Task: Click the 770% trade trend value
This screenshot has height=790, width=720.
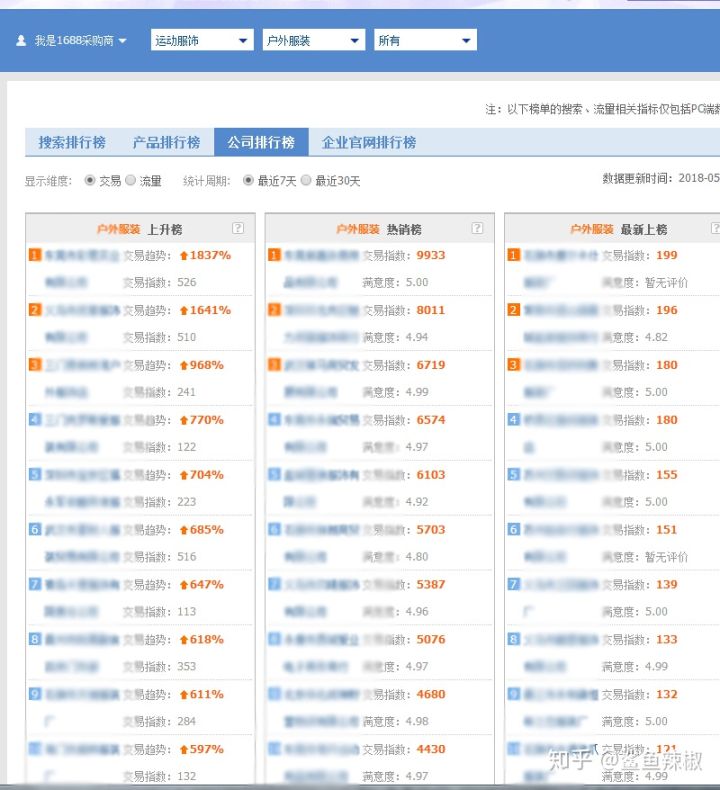Action: pyautogui.click(x=207, y=420)
